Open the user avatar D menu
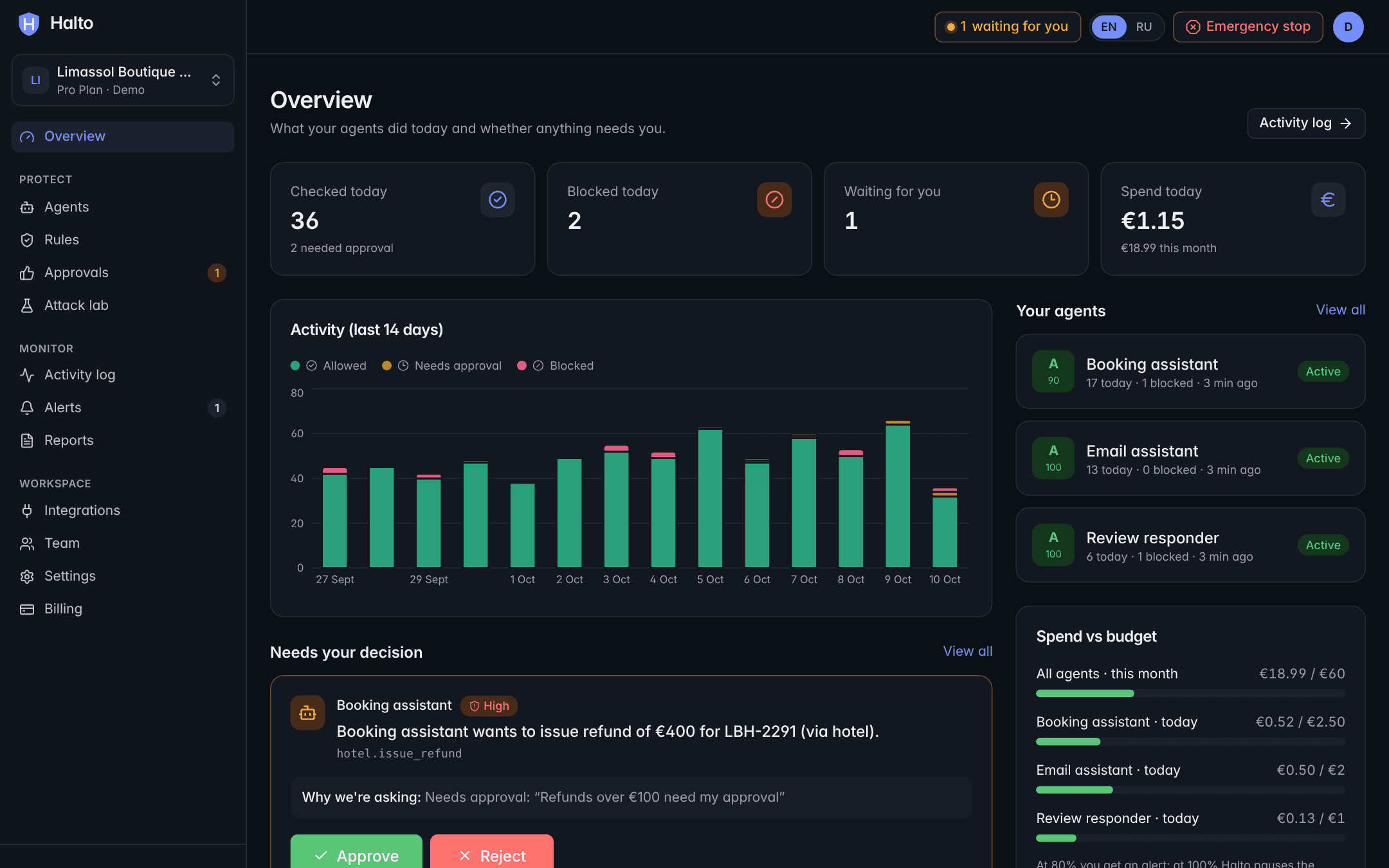This screenshot has height=868, width=1389. pos(1348,27)
